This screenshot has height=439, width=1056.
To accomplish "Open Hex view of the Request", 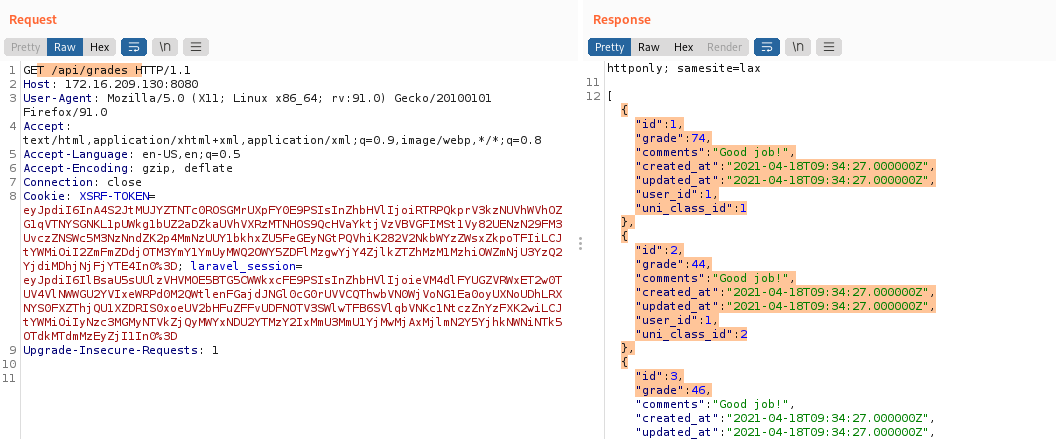I will [x=100, y=46].
